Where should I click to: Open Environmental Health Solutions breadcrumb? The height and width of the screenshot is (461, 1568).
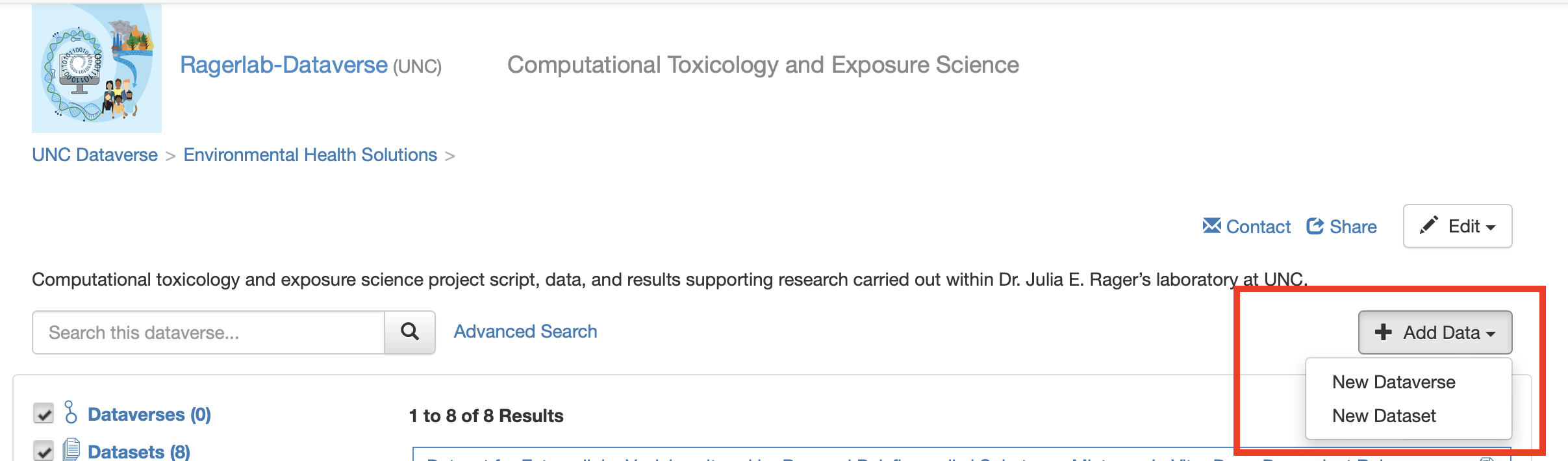310,155
